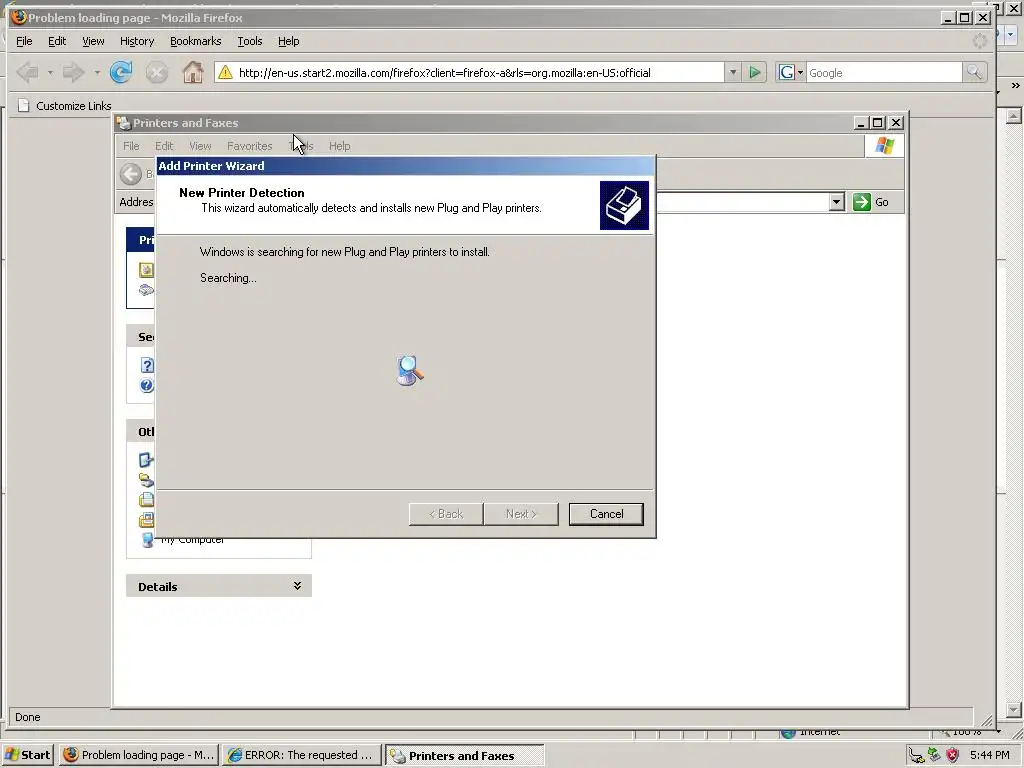Click the Firefox Back arrow

[x=27, y=72]
